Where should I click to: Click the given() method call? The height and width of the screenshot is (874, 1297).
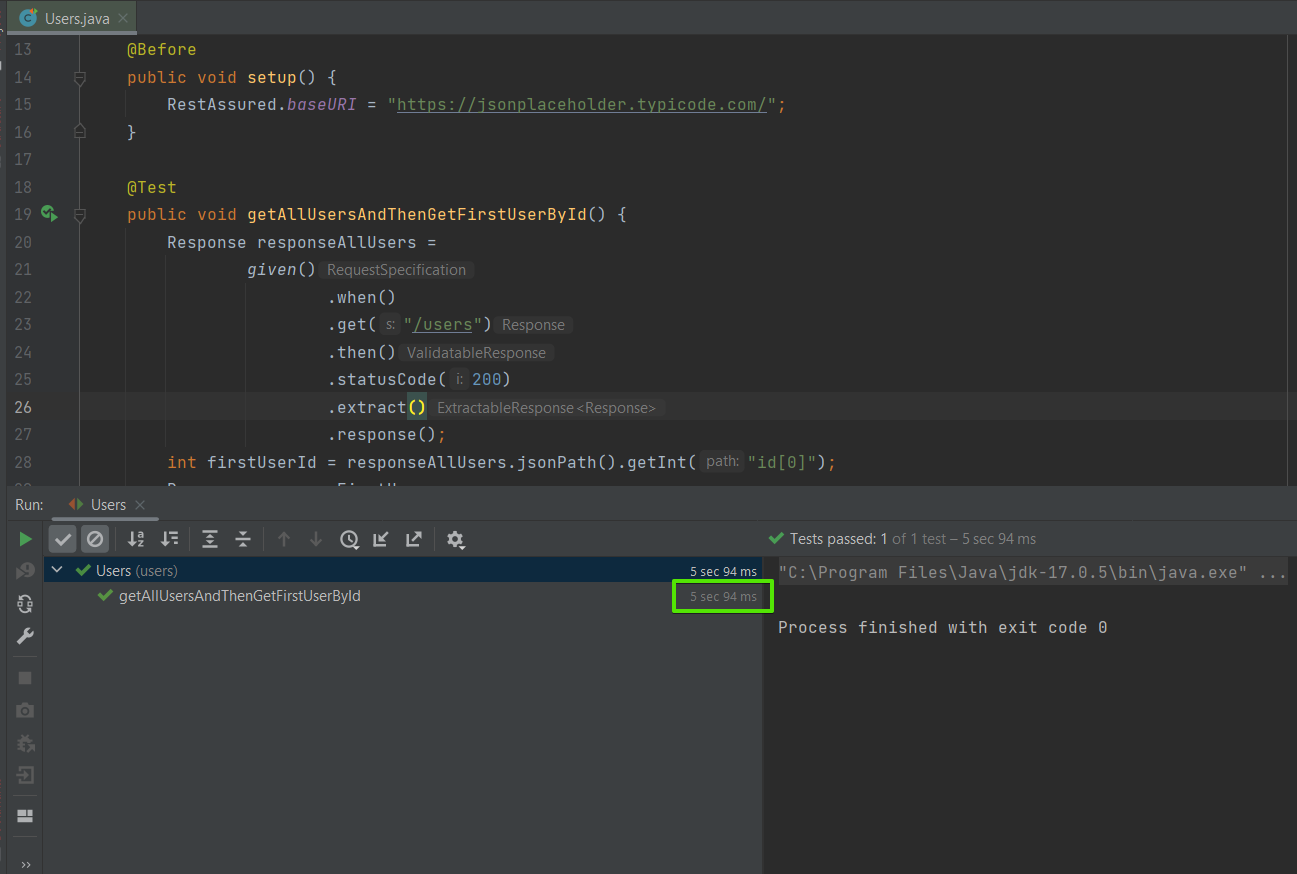pos(282,269)
